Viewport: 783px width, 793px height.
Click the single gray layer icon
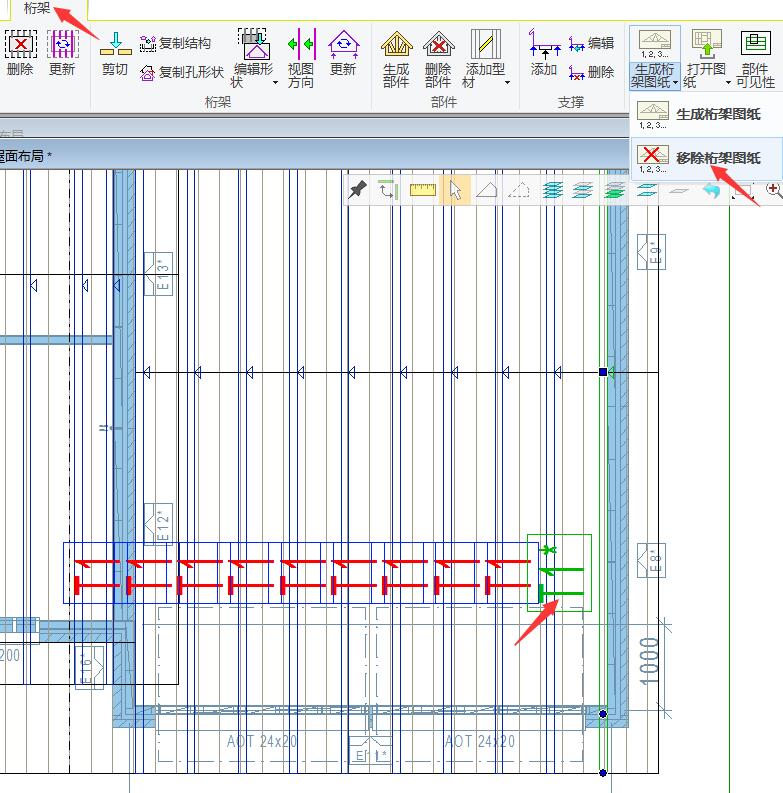pyautogui.click(x=679, y=191)
